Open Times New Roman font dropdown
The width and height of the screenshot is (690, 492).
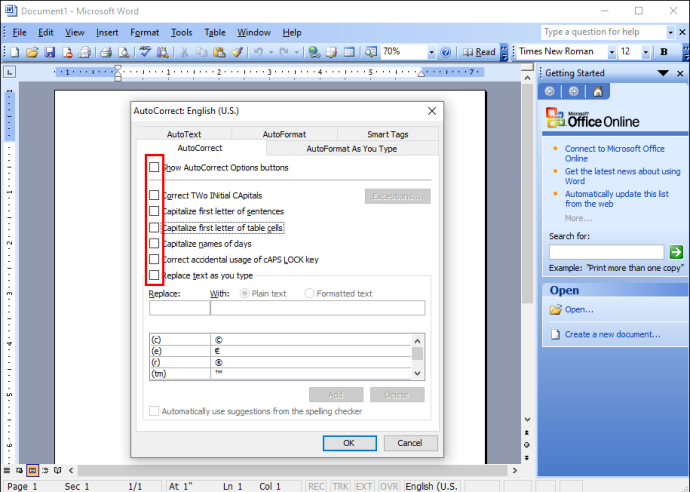(611, 52)
